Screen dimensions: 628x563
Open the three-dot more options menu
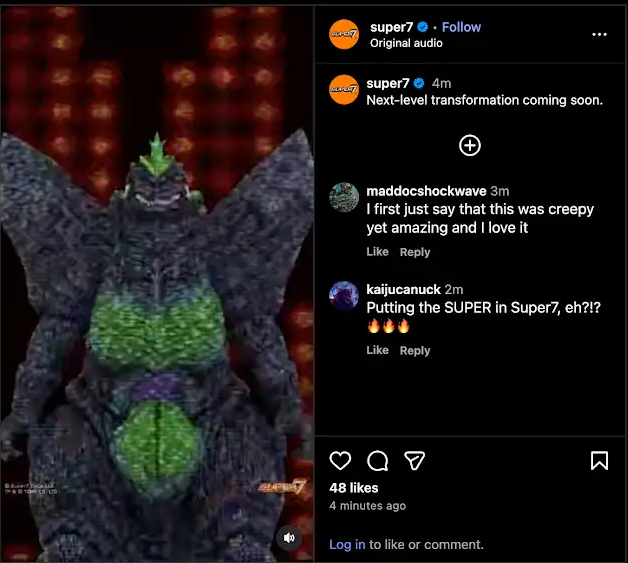pyautogui.click(x=599, y=34)
